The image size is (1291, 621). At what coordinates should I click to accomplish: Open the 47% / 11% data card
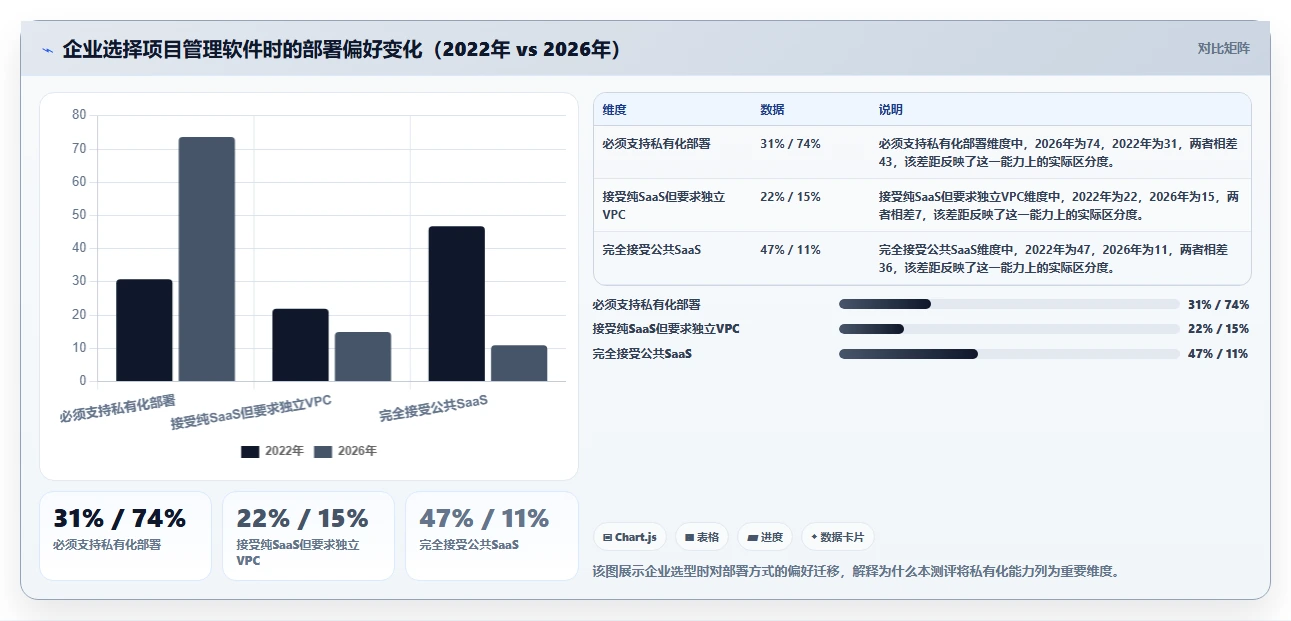coord(491,535)
